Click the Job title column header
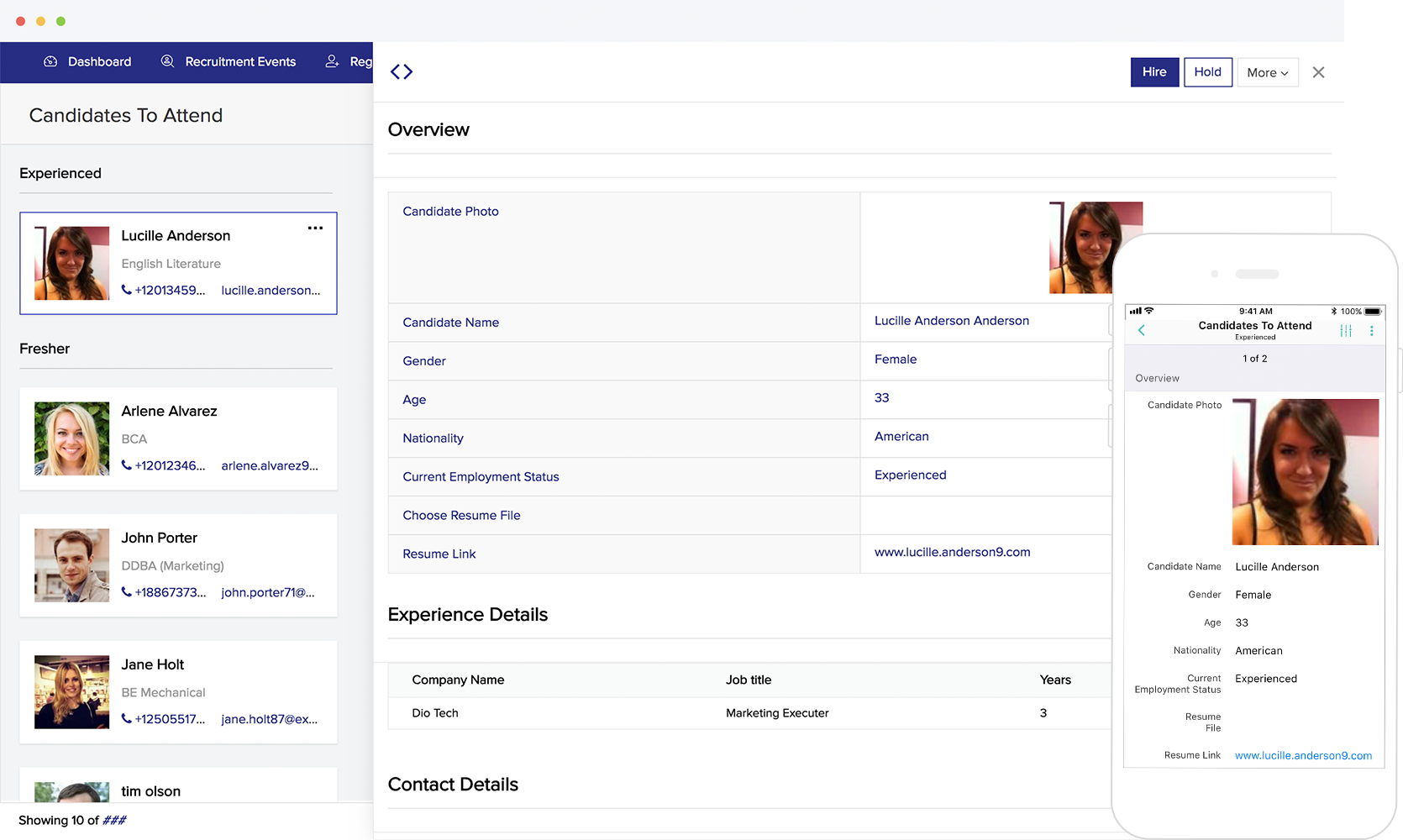1403x840 pixels. pos(749,680)
